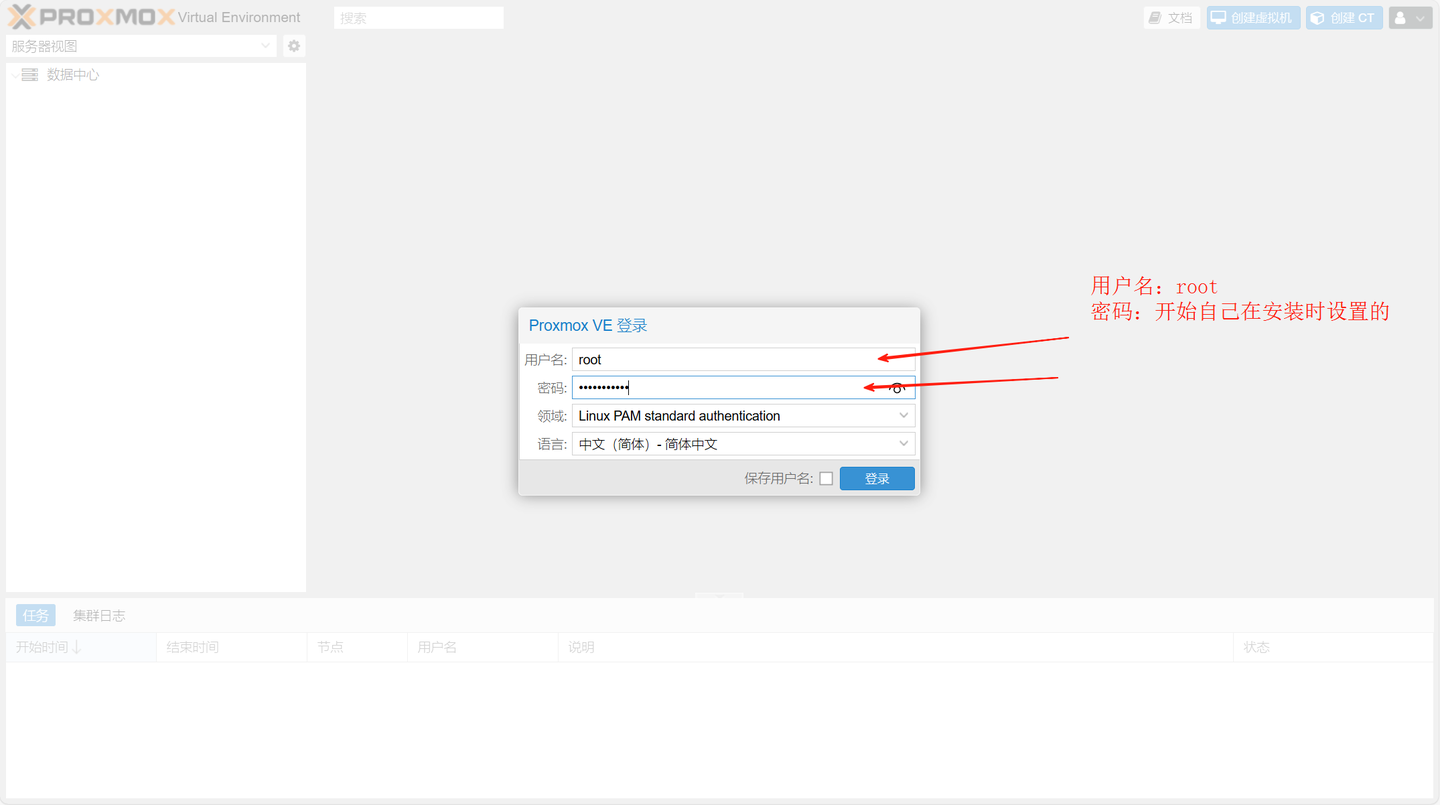Viewport: 1440px width, 805px height.
Task: Click the 状态 column header
Action: pos(1333,648)
